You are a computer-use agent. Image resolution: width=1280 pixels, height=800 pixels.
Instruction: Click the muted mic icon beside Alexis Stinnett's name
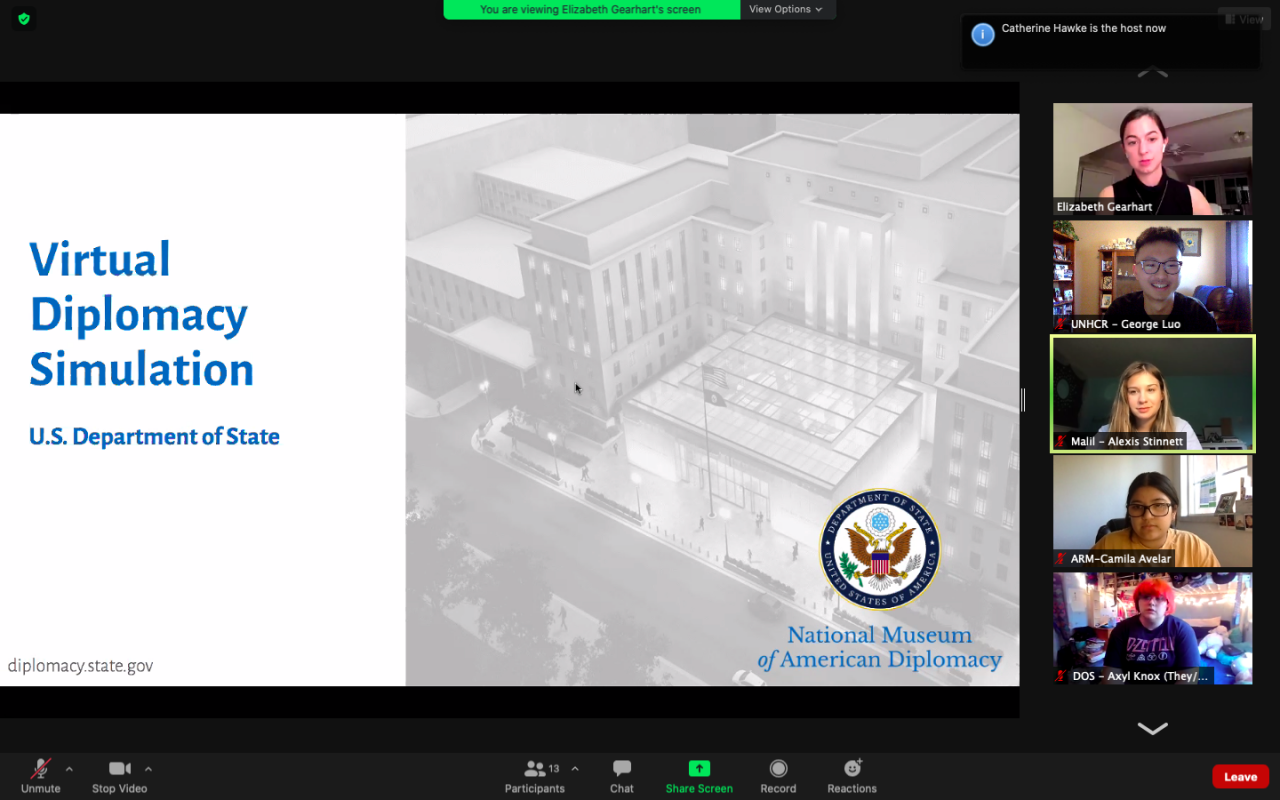(1061, 441)
